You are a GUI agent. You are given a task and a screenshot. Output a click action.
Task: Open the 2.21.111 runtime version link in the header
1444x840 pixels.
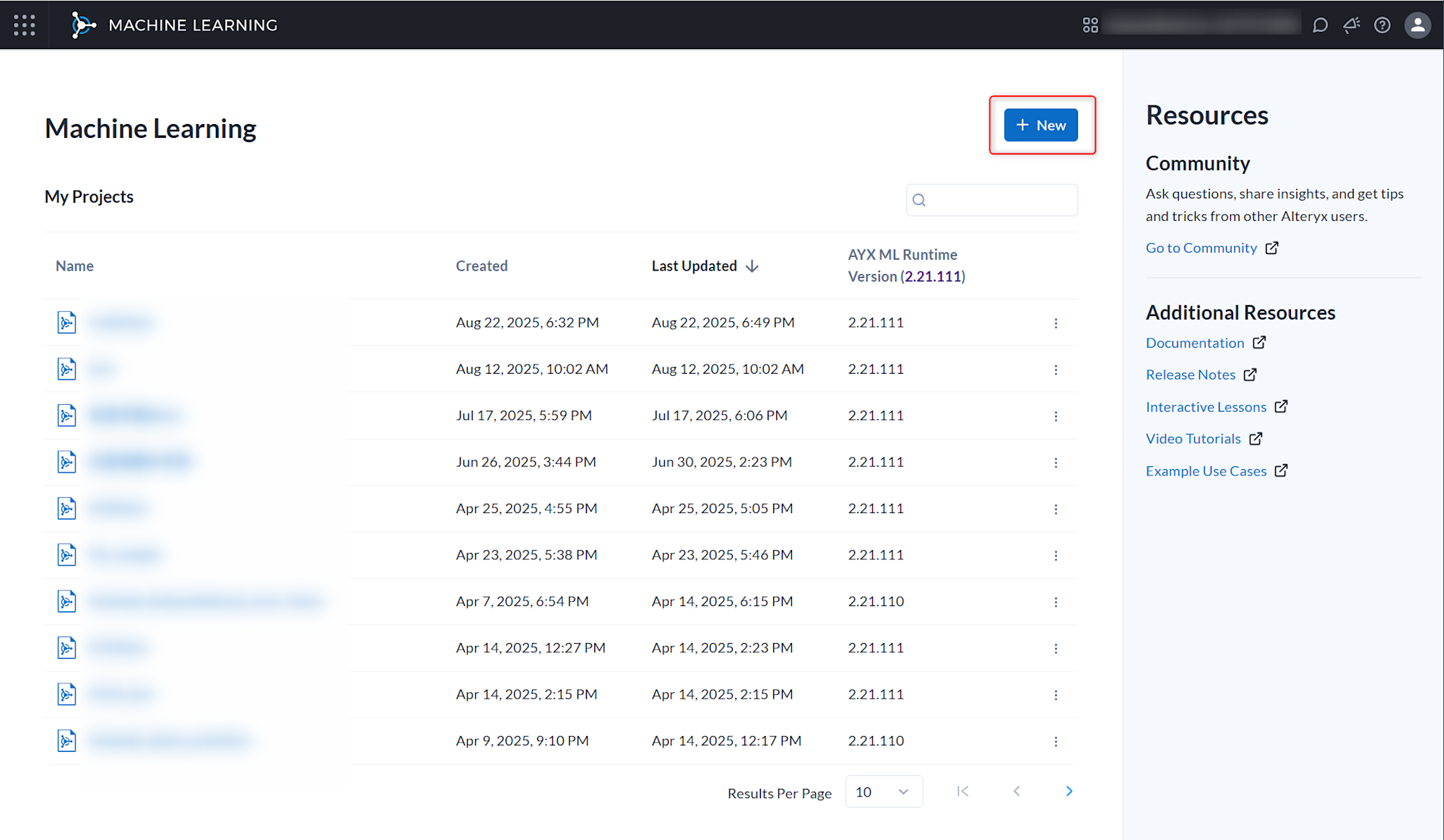coord(933,276)
